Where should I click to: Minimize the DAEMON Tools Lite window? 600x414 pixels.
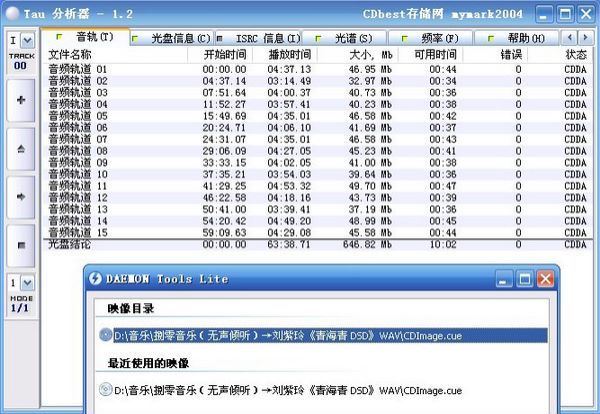[x=504, y=279]
